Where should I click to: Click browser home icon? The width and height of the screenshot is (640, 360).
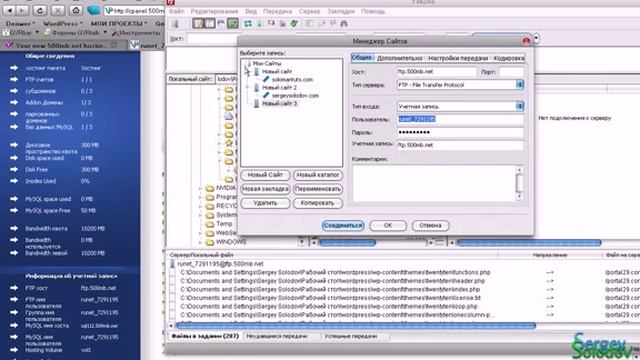pyautogui.click(x=76, y=10)
